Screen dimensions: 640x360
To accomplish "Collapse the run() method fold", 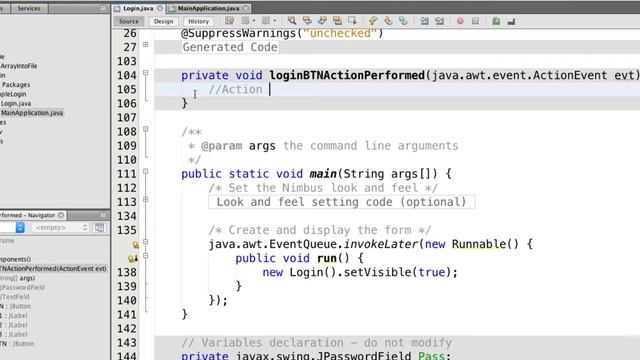I will tap(146, 256).
